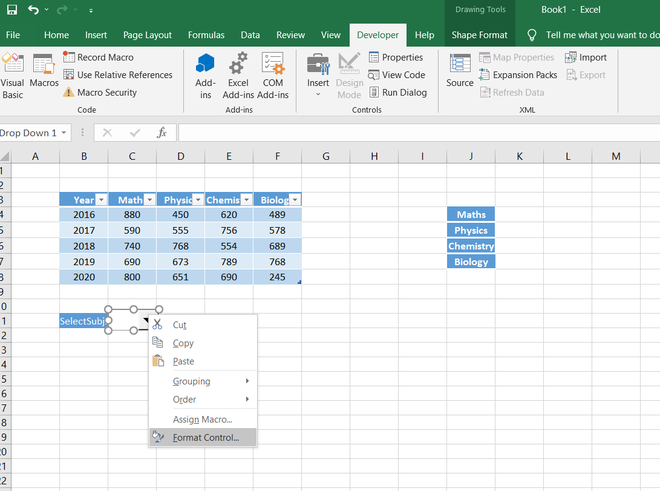660x491 pixels.
Task: Open COM Add-ins manager
Action: coord(273,72)
